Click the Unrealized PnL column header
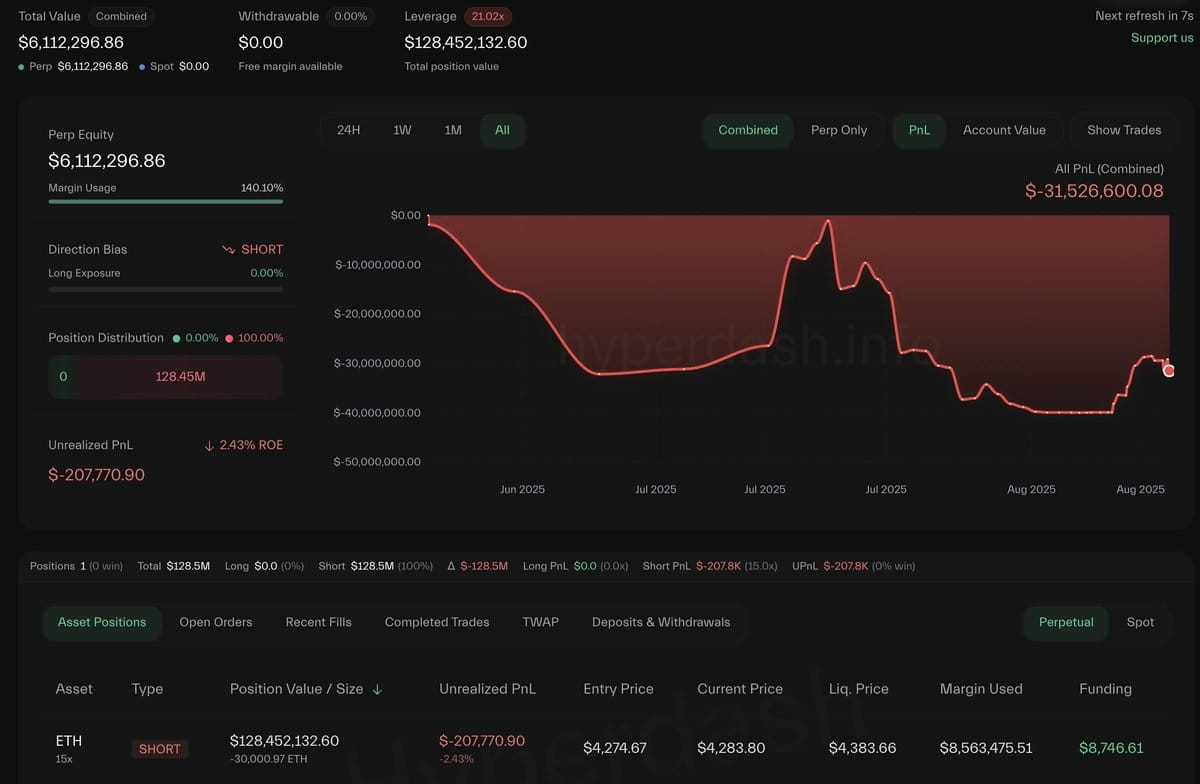 (487, 689)
